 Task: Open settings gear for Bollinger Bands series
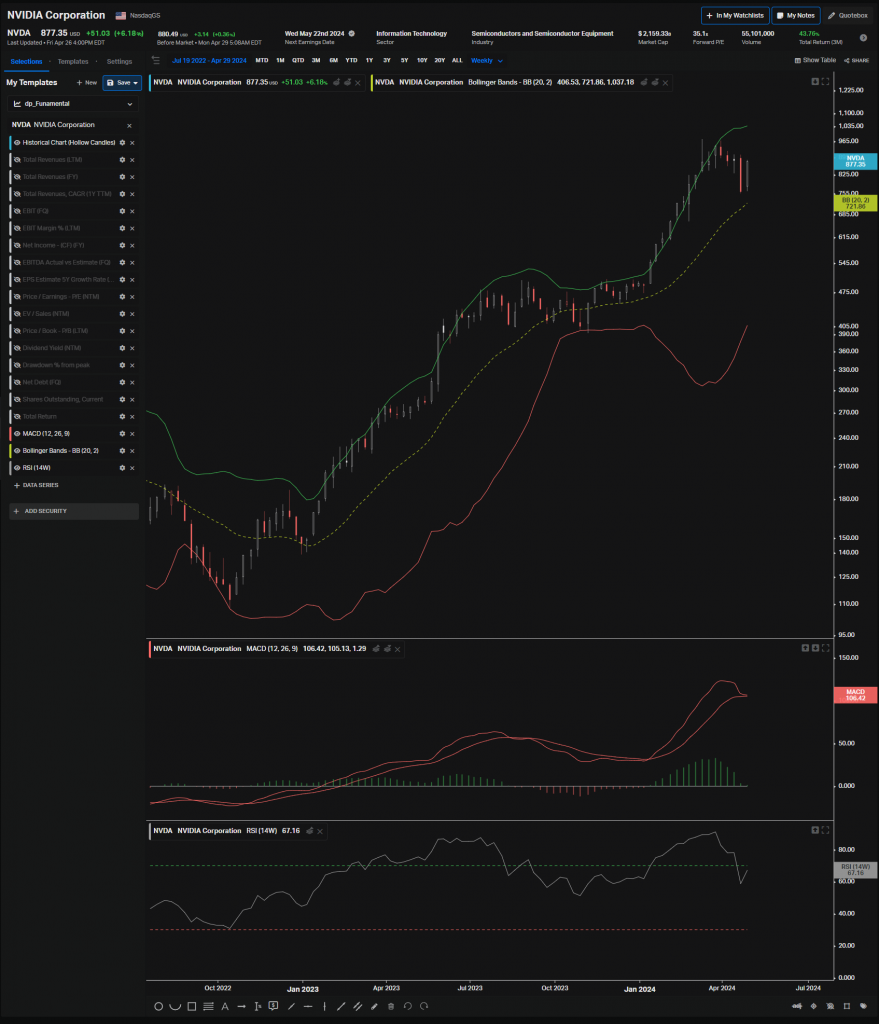pyautogui.click(x=122, y=451)
